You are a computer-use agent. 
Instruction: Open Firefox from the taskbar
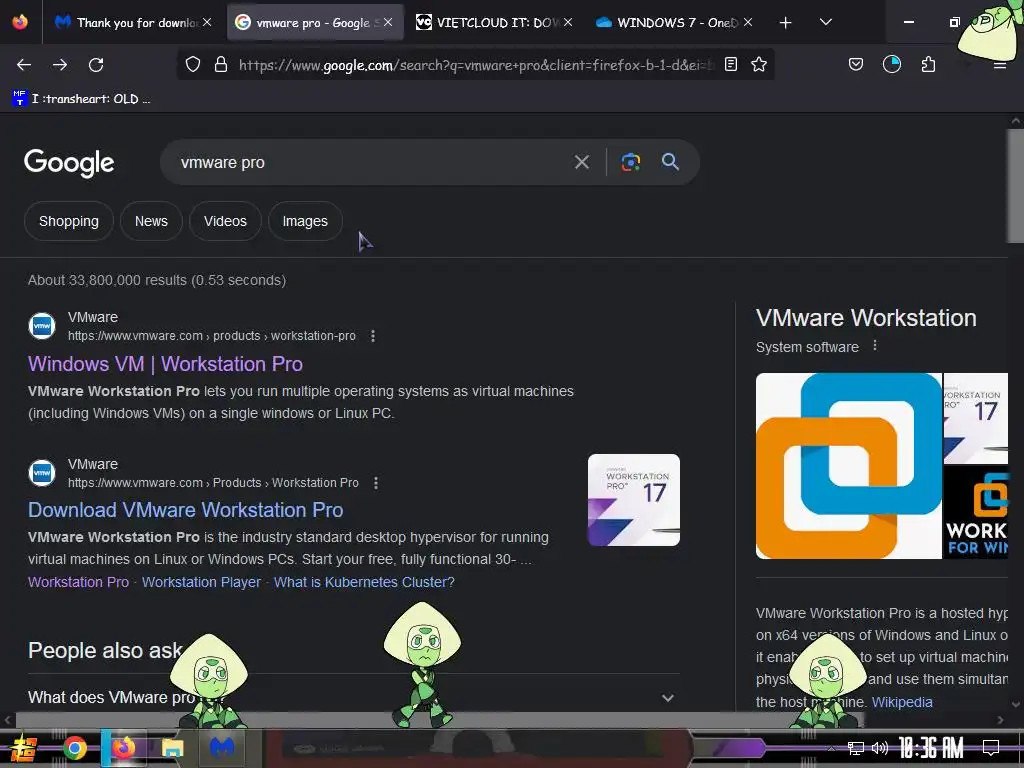[x=123, y=748]
